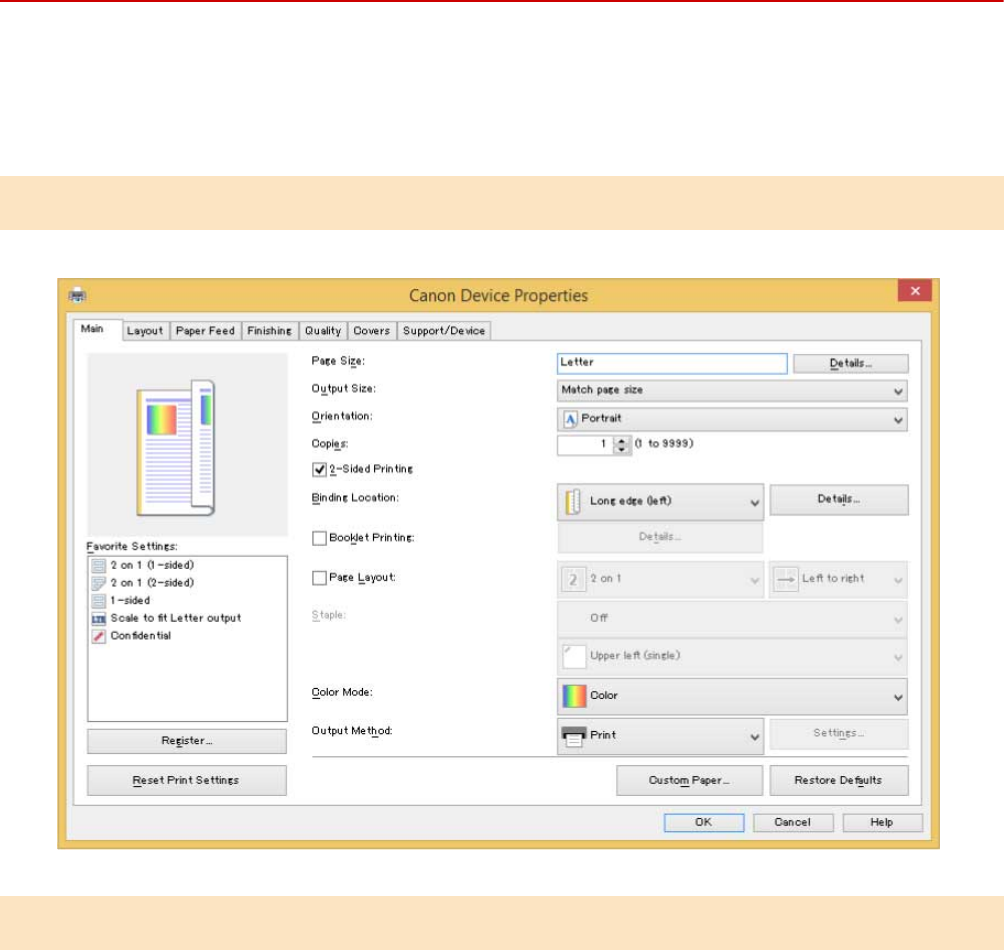Switch to the Paper Feed tab
This screenshot has height=950, width=1004.
tap(206, 331)
